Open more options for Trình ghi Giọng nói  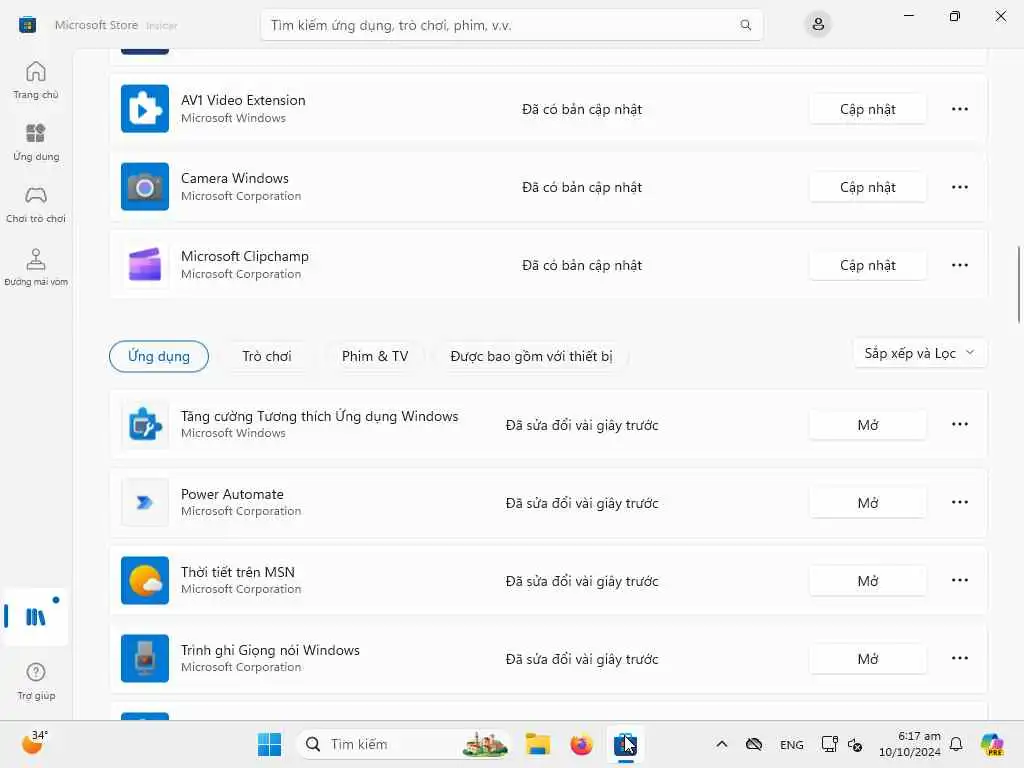(x=959, y=658)
